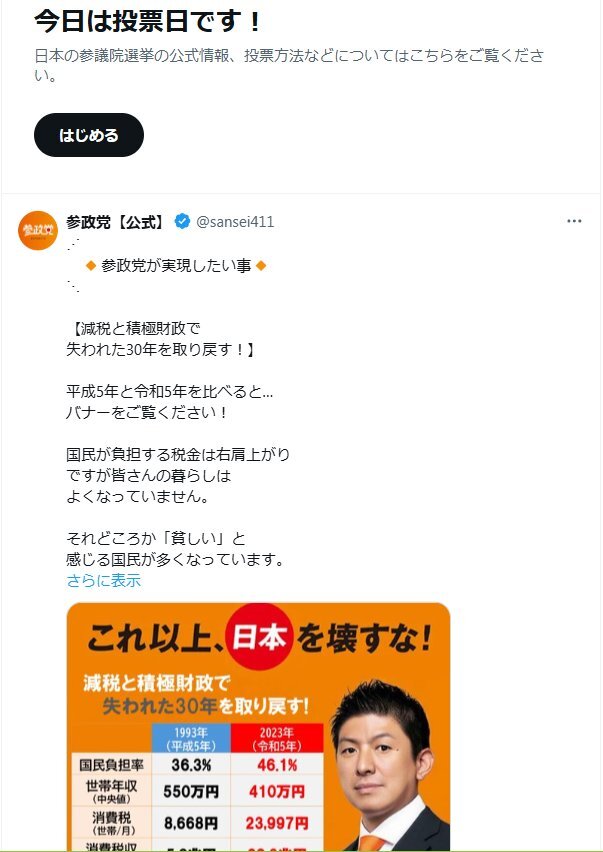This screenshot has height=852, width=603.
Task: Click the 46.1% value in the table
Action: tap(277, 765)
